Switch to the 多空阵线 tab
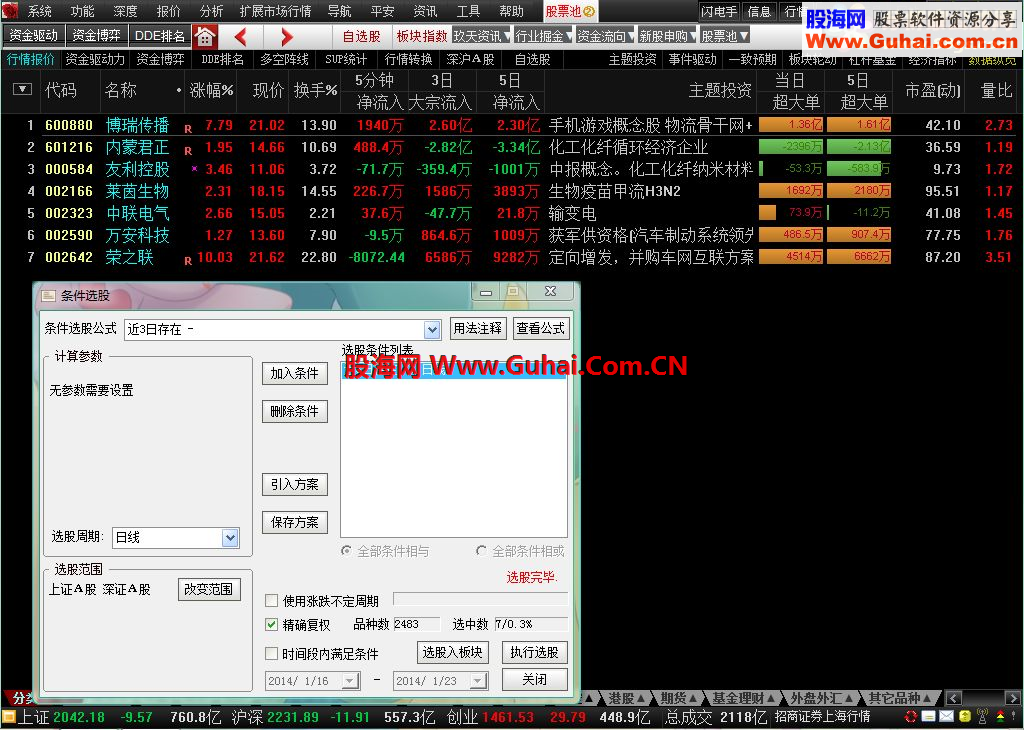The height and width of the screenshot is (730, 1024). (x=284, y=59)
